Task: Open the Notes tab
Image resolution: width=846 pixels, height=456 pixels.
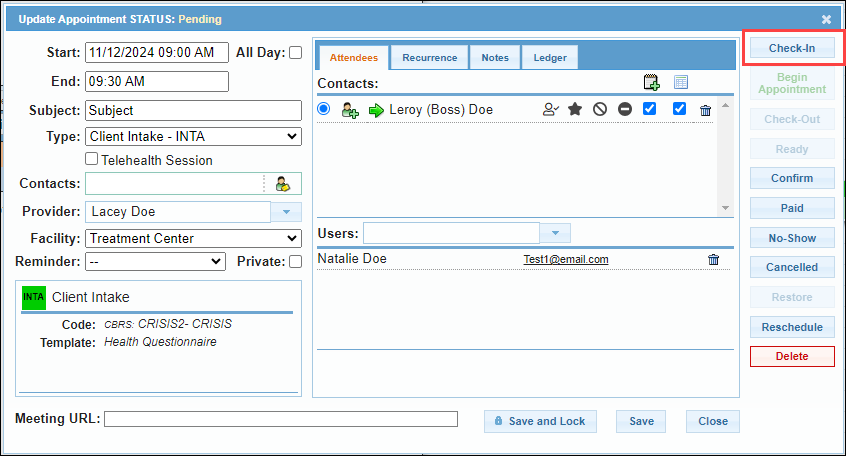Action: click(x=495, y=58)
